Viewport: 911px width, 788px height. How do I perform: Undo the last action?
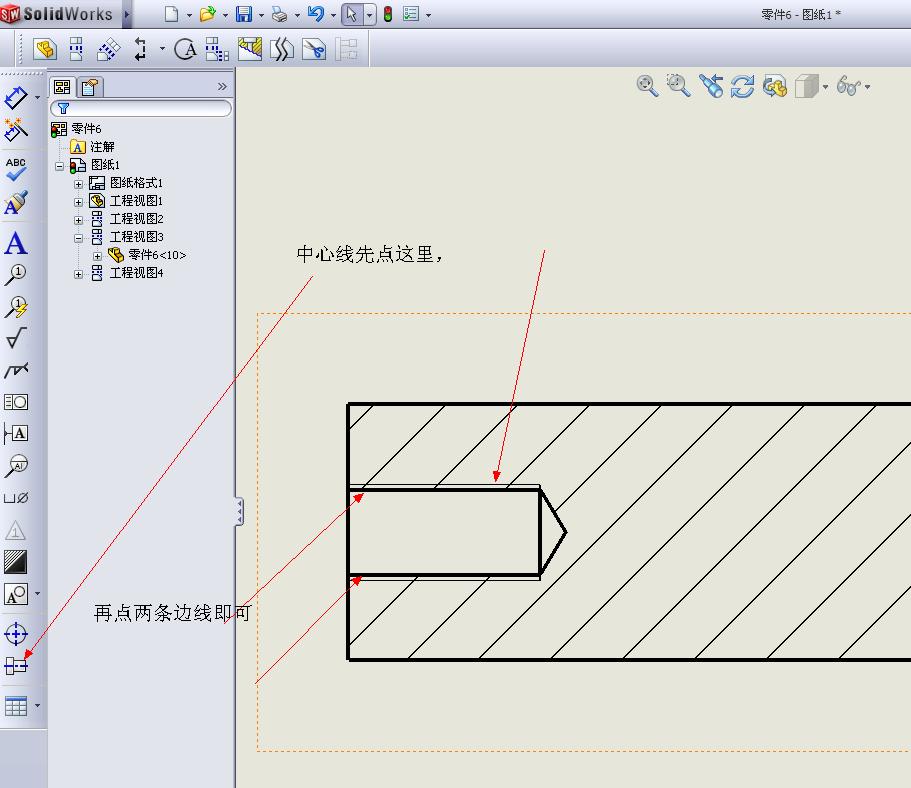pyautogui.click(x=316, y=14)
